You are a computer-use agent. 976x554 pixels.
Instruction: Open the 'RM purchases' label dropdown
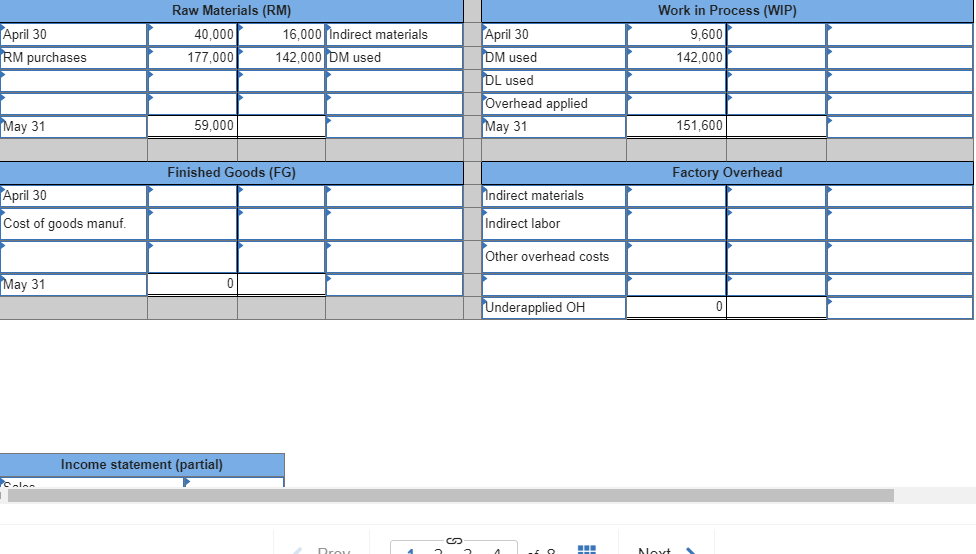pyautogui.click(x=73, y=57)
